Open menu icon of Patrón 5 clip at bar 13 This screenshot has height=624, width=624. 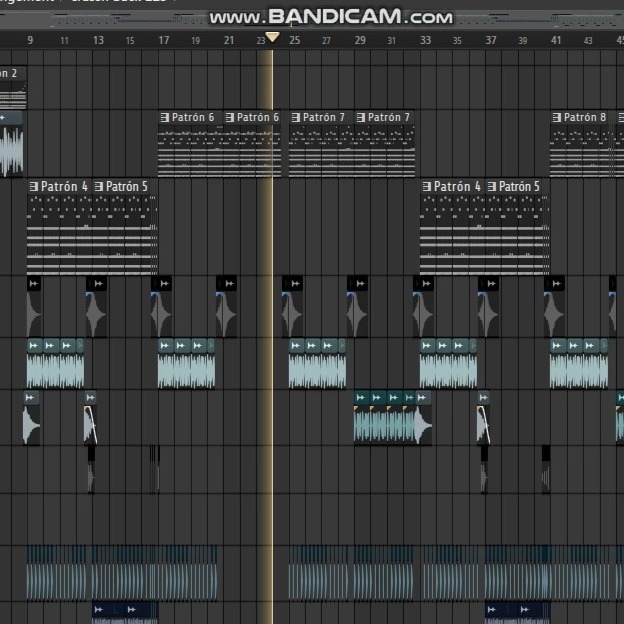[x=99, y=186]
